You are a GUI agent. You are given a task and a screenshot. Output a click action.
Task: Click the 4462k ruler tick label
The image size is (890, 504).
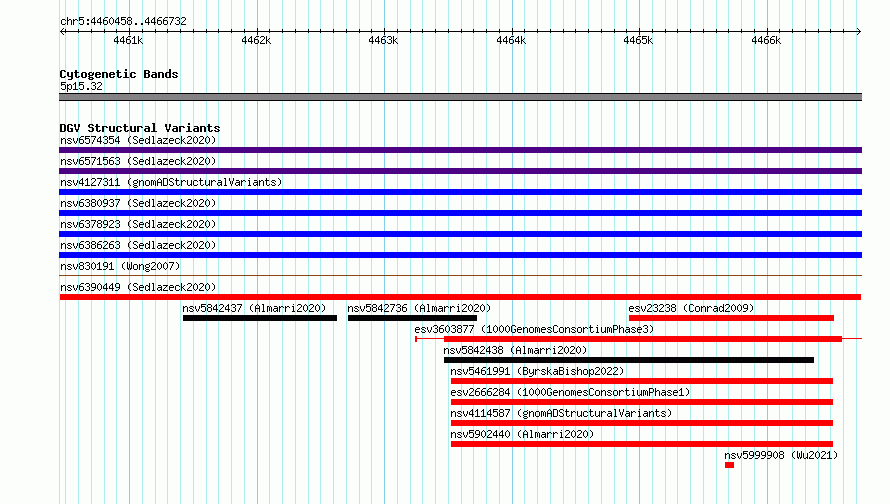click(256, 40)
